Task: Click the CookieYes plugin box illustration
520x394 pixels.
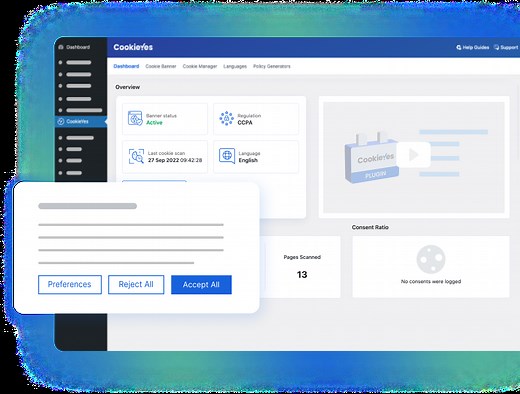Action: (371, 157)
